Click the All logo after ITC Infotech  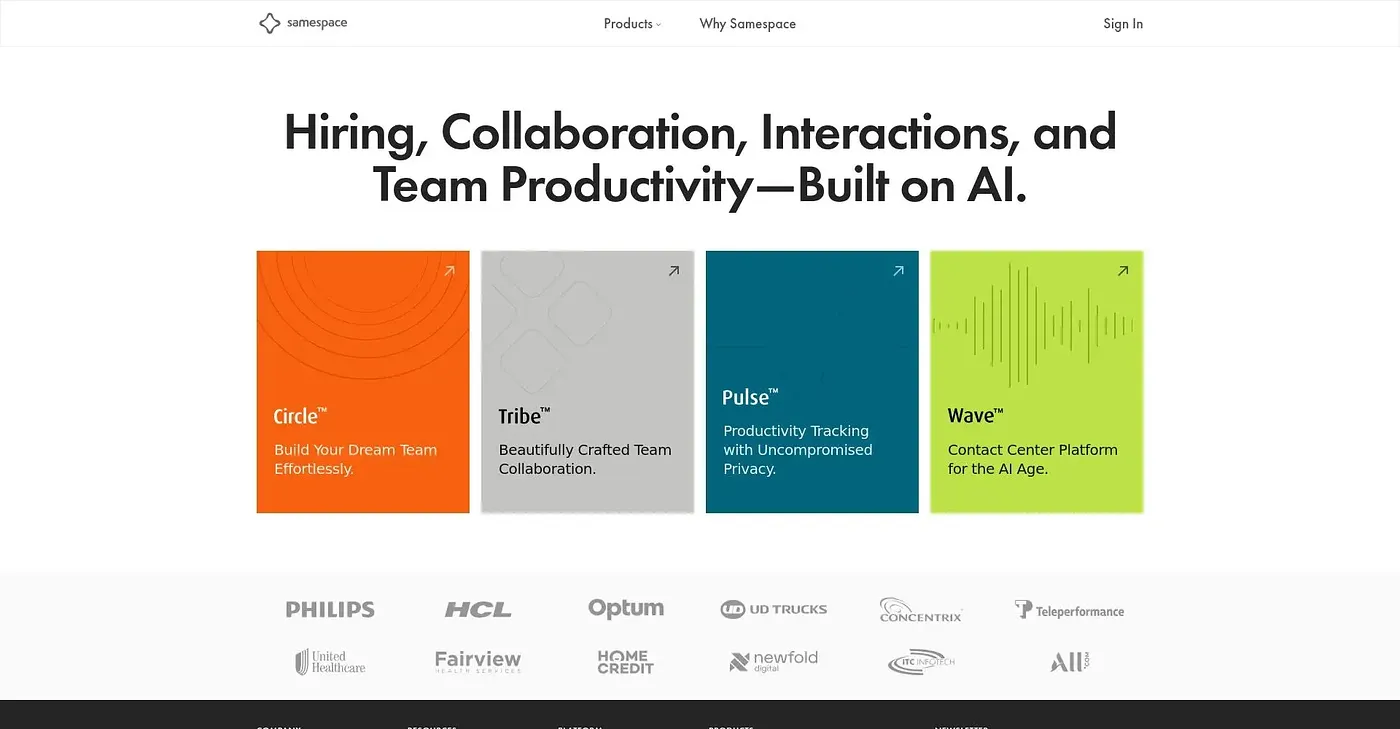1069,662
